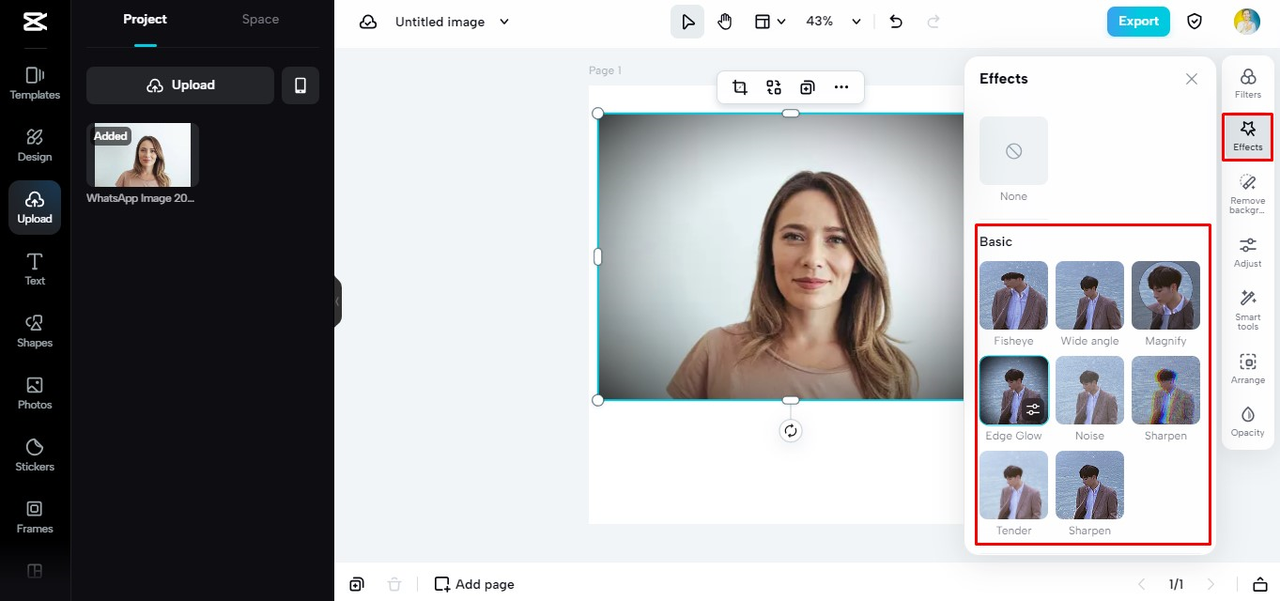Select the None effect option
The width and height of the screenshot is (1280, 601).
click(x=1014, y=151)
